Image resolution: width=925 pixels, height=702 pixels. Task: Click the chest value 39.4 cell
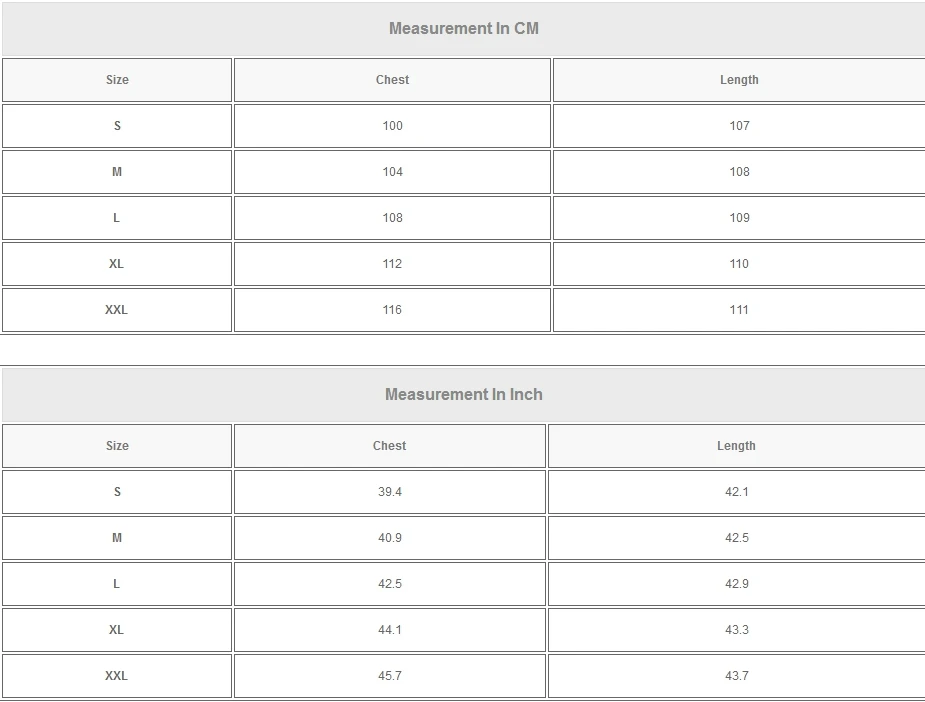pyautogui.click(x=389, y=492)
